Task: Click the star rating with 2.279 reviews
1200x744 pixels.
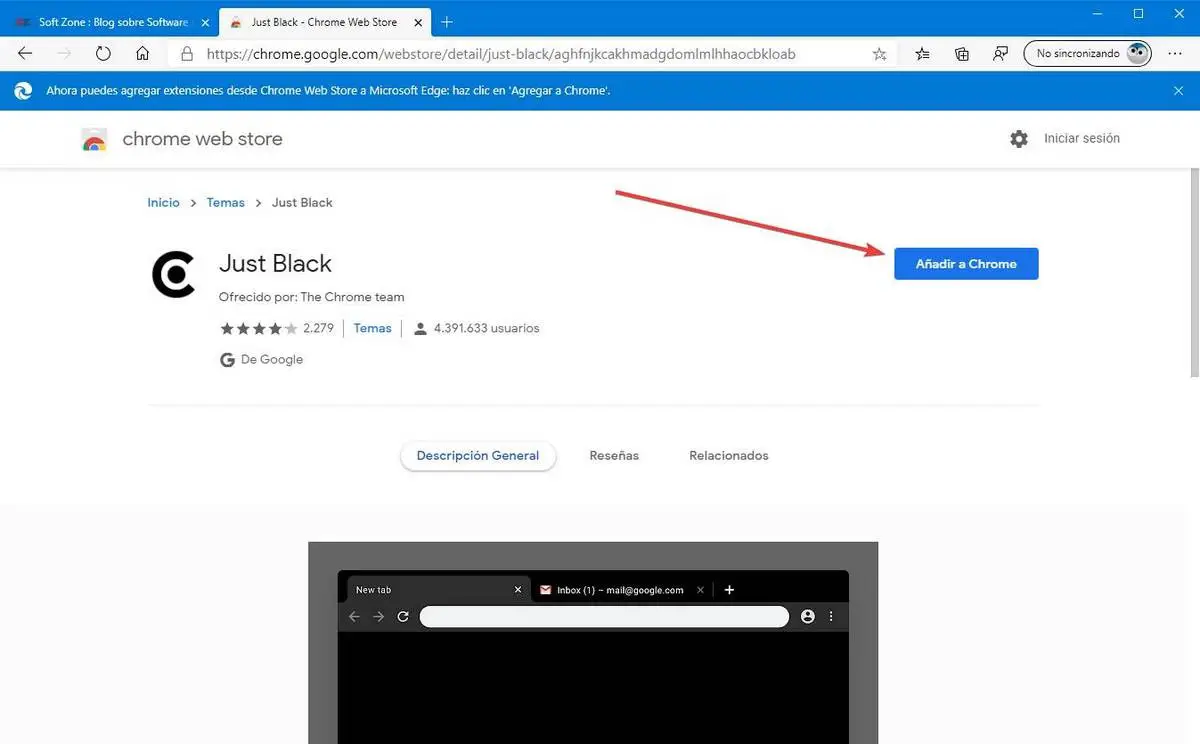Action: coord(276,328)
